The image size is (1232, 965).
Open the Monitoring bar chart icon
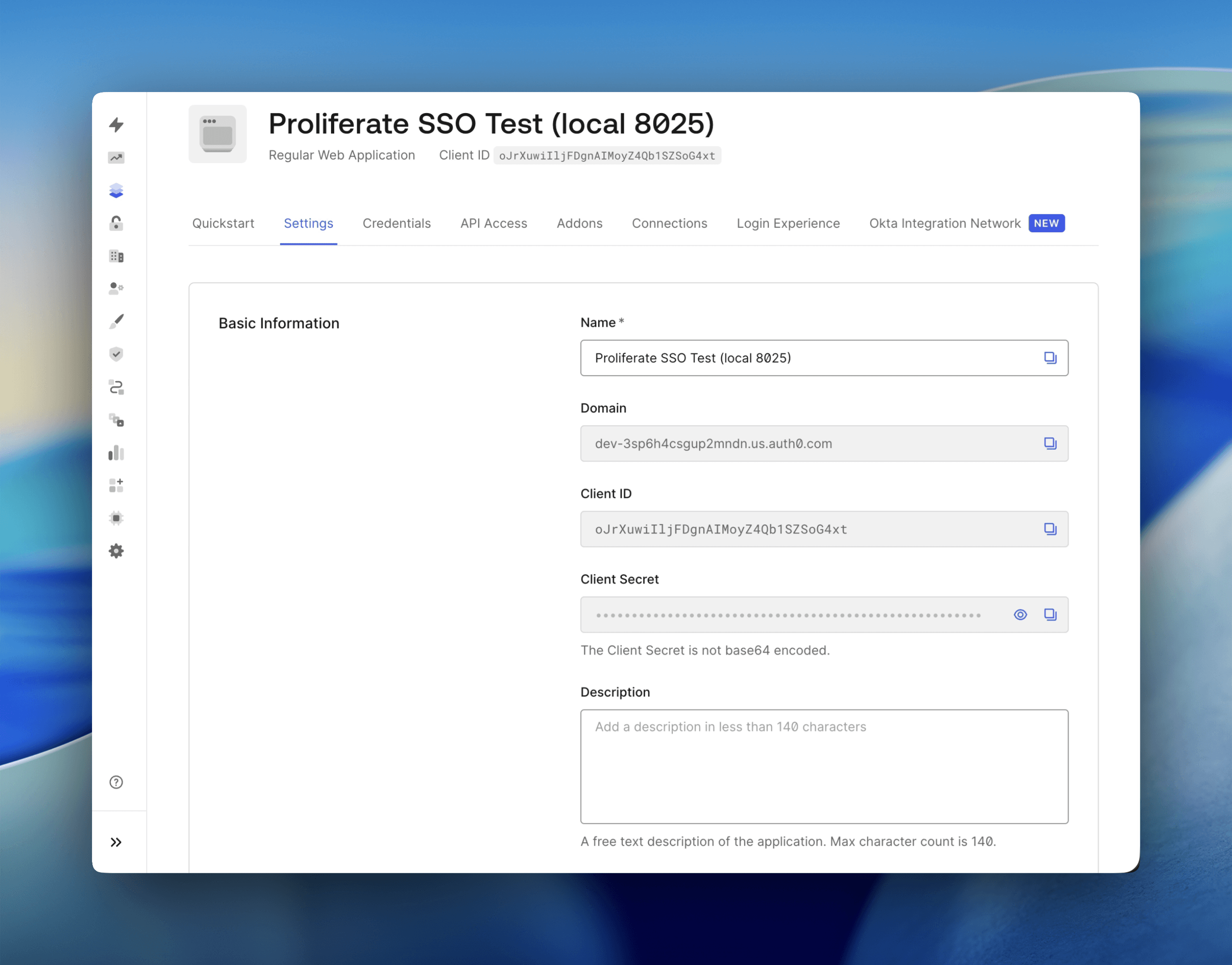click(116, 453)
